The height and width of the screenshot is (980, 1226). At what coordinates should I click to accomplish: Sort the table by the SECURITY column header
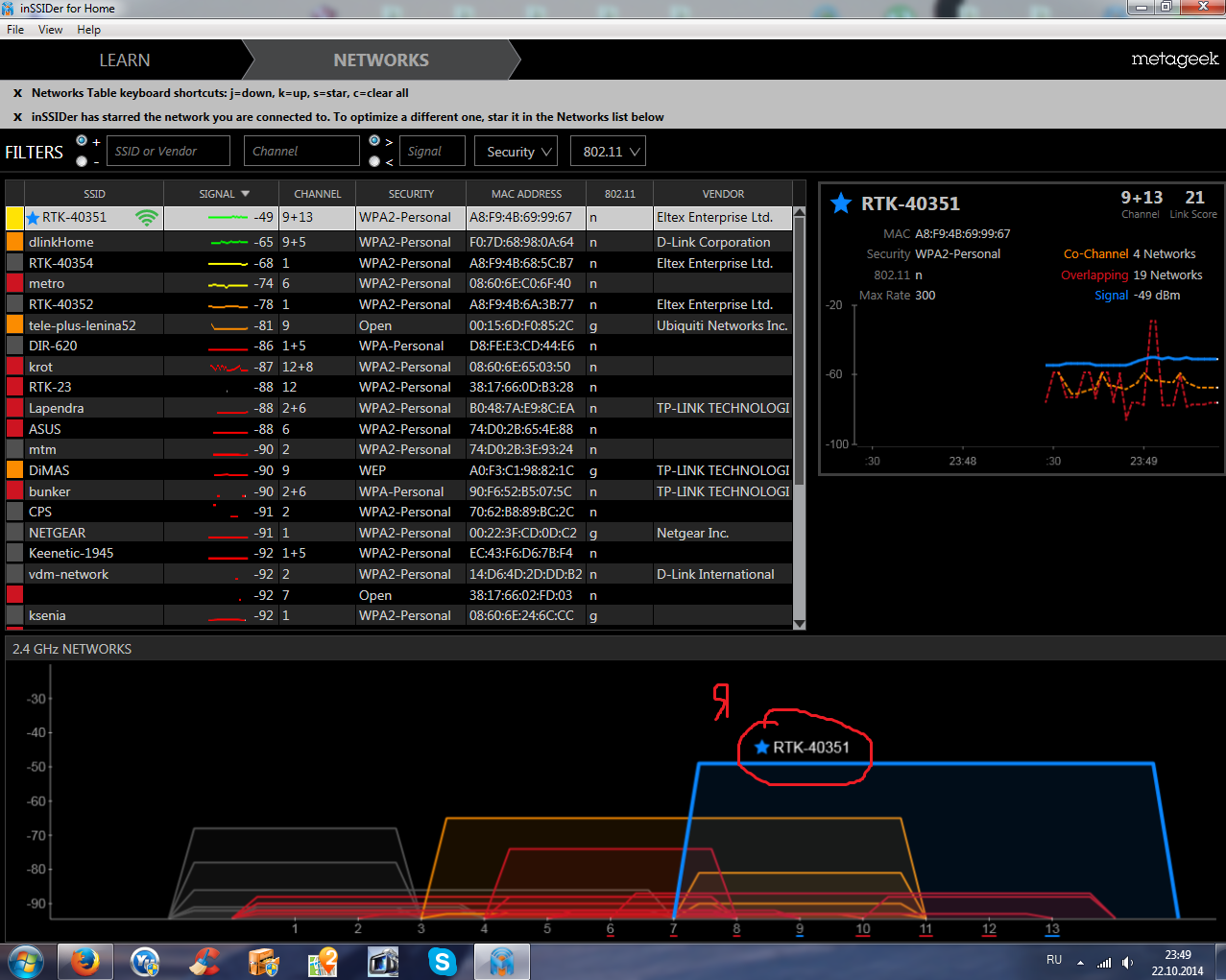tap(411, 194)
